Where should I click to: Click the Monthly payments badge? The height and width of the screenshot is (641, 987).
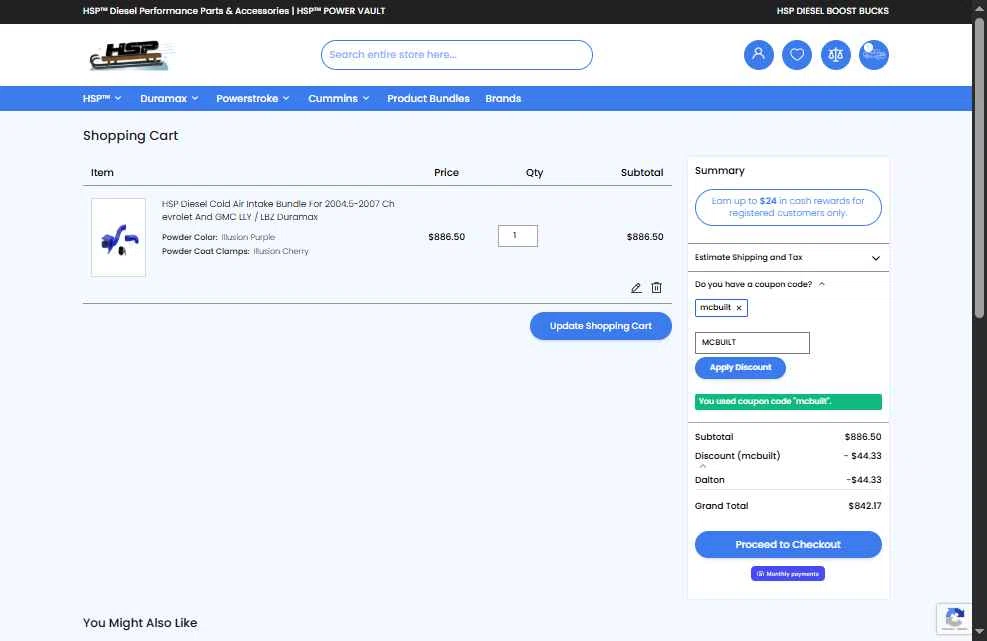(787, 574)
